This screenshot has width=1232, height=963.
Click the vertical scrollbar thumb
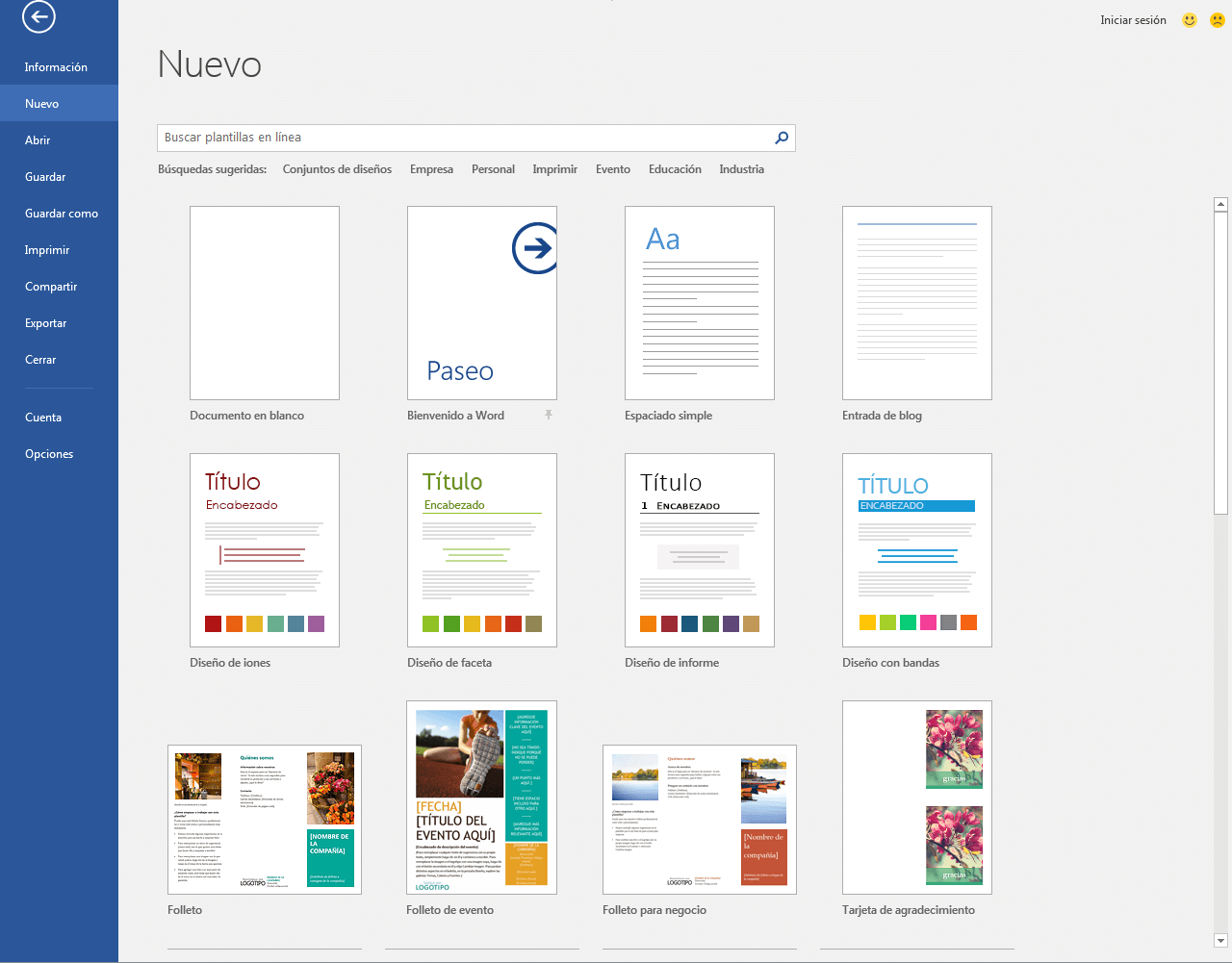click(x=1220, y=364)
